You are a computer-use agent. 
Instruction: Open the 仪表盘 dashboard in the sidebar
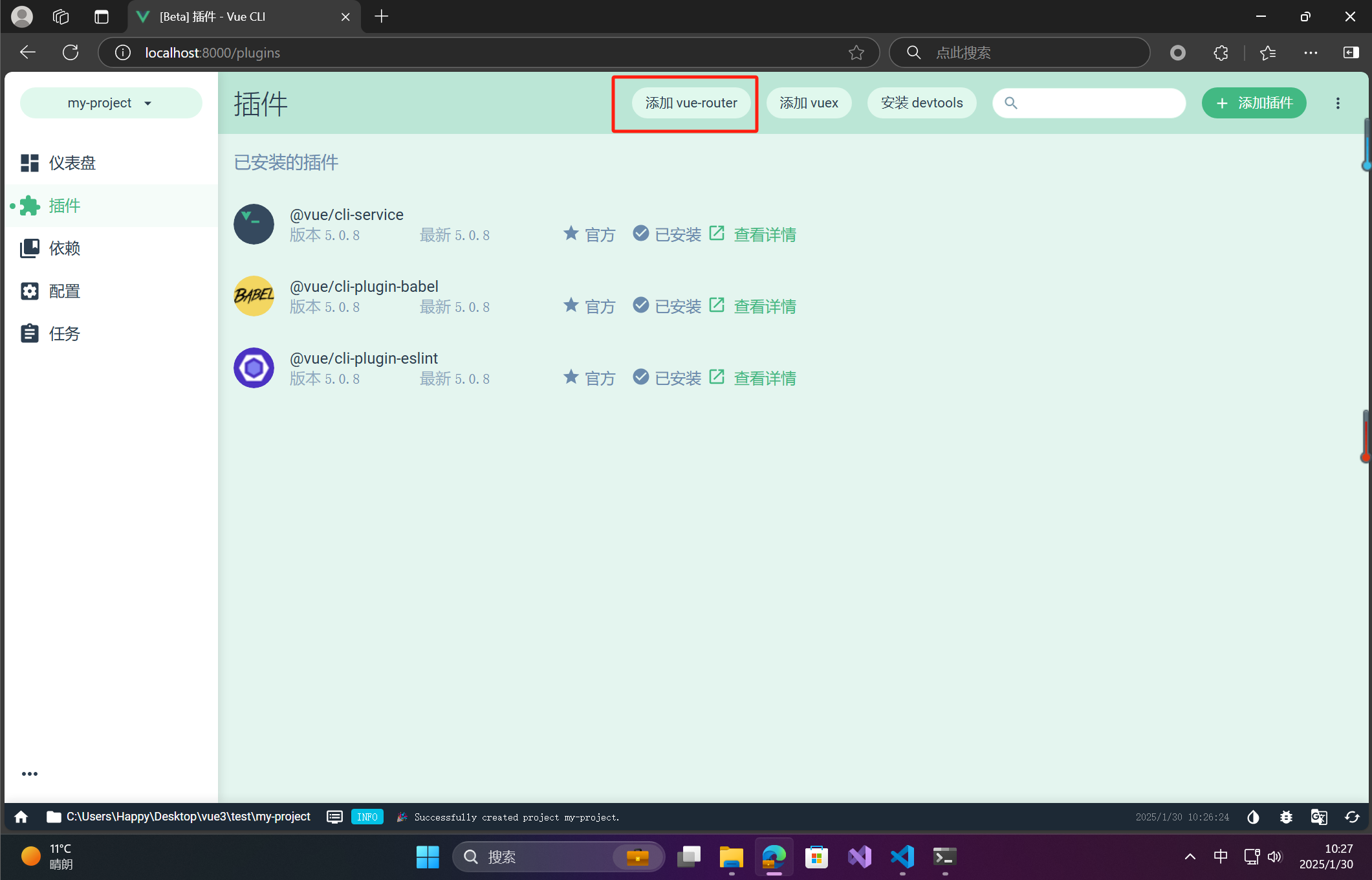click(72, 162)
